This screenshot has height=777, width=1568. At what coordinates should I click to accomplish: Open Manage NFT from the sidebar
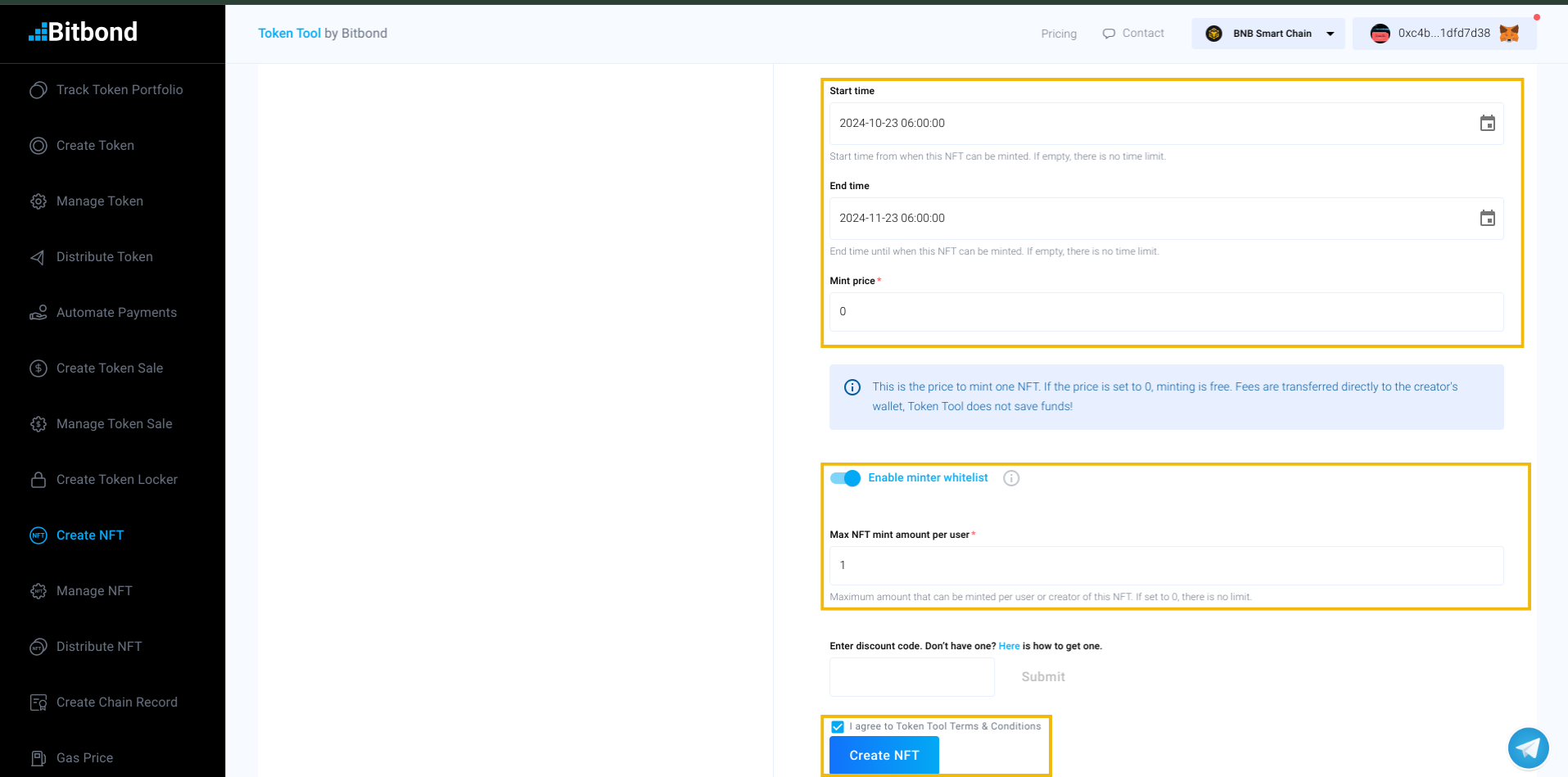point(93,590)
